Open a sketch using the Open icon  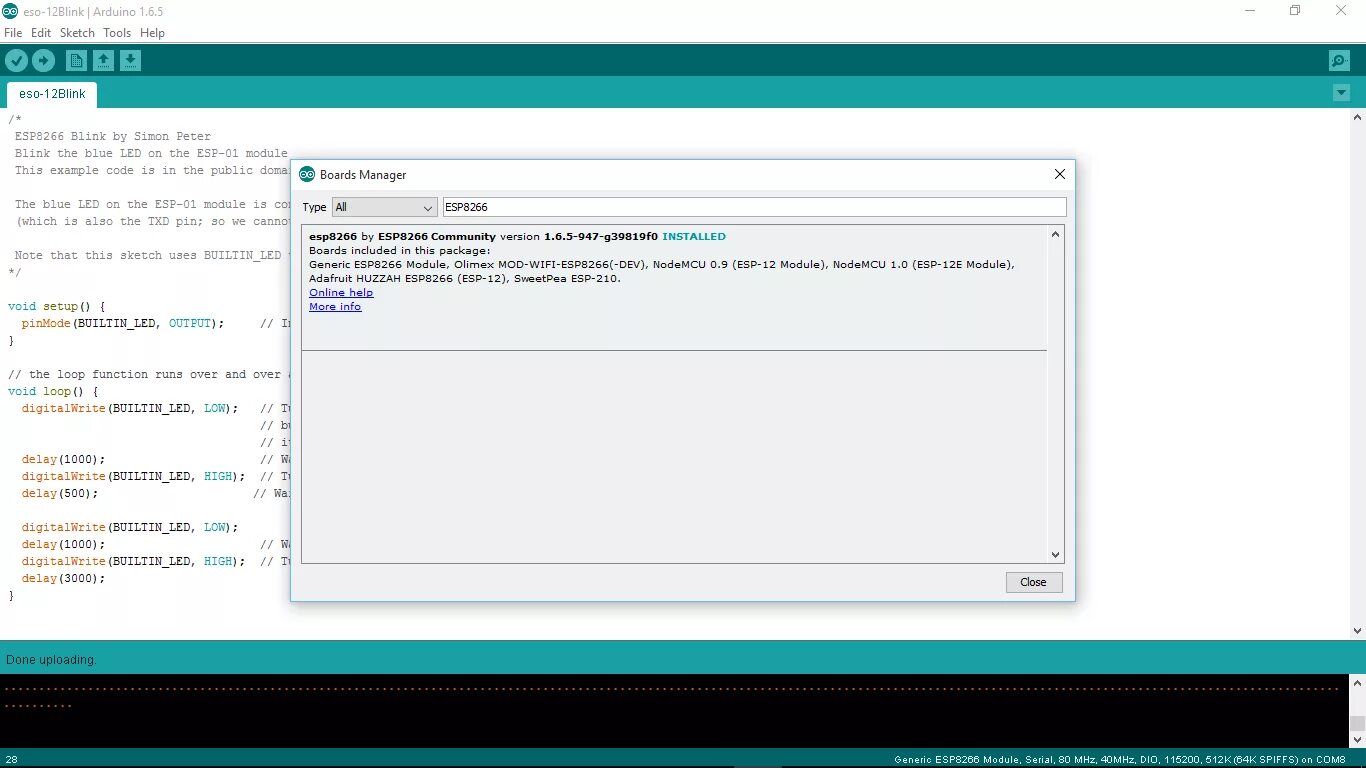103,61
